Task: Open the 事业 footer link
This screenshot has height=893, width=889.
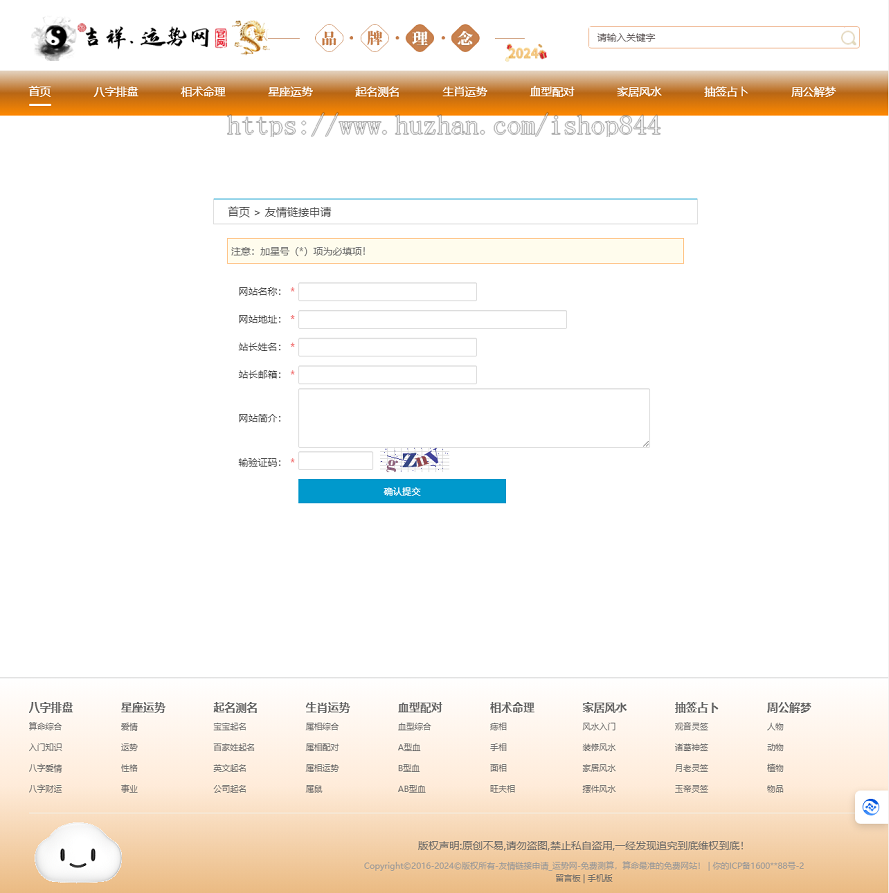Action: click(129, 789)
